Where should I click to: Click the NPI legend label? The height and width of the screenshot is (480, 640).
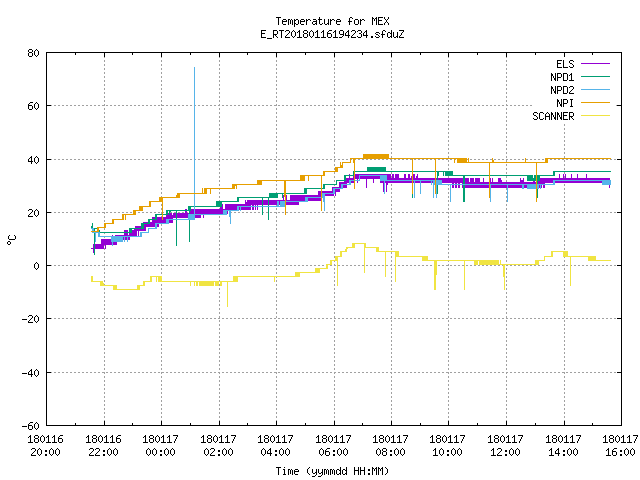pos(565,103)
